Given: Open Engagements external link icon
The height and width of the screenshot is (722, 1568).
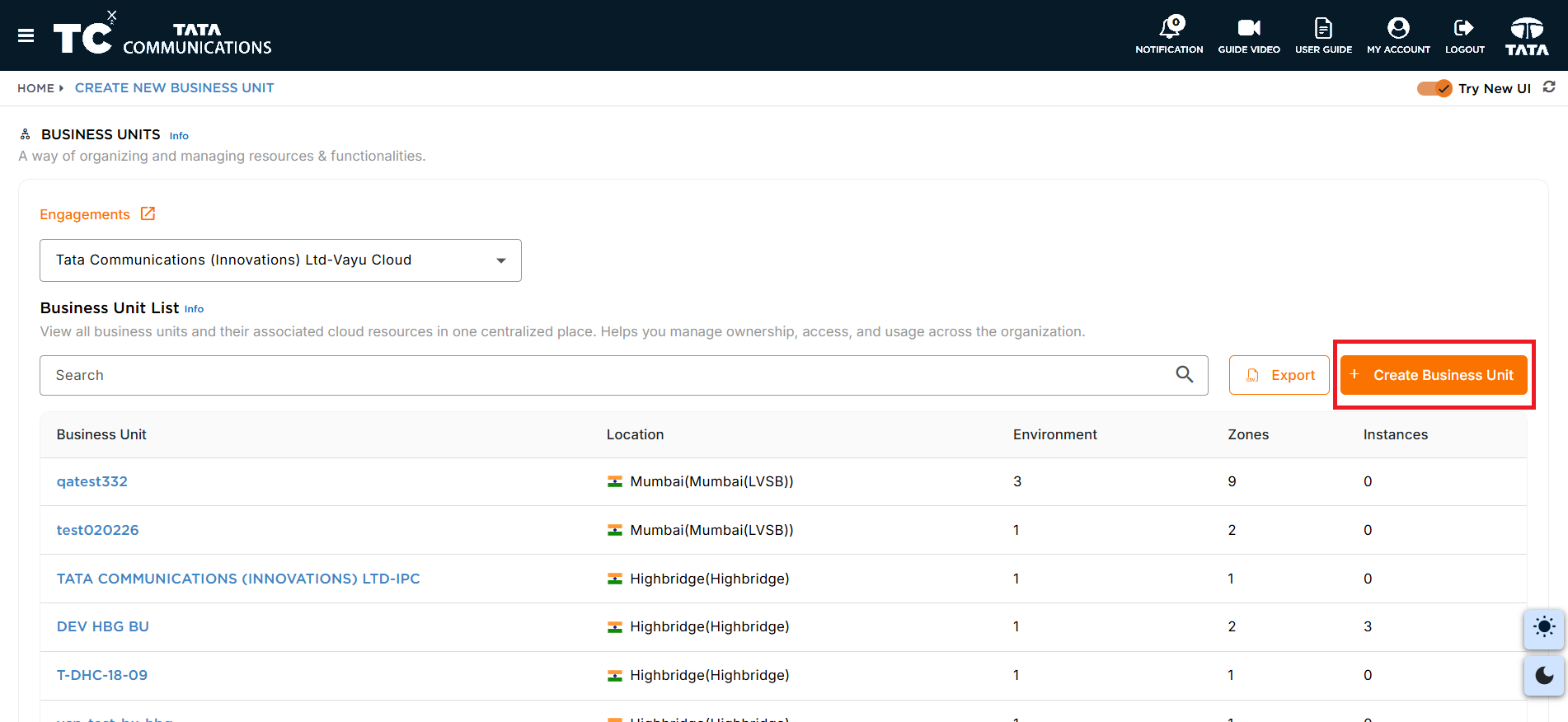Looking at the screenshot, I should click(148, 213).
